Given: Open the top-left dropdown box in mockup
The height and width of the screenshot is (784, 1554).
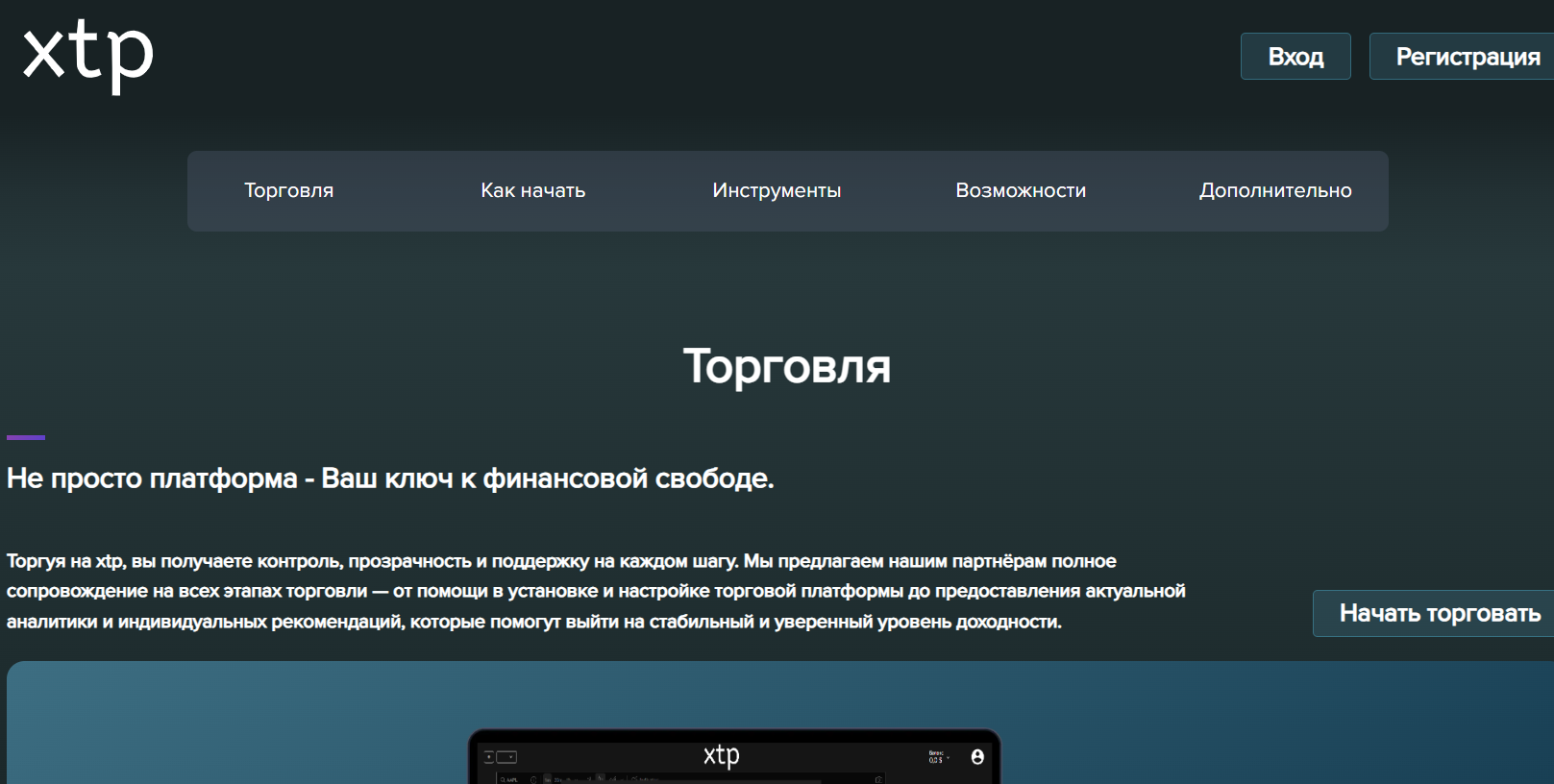Looking at the screenshot, I should pyautogui.click(x=506, y=757).
